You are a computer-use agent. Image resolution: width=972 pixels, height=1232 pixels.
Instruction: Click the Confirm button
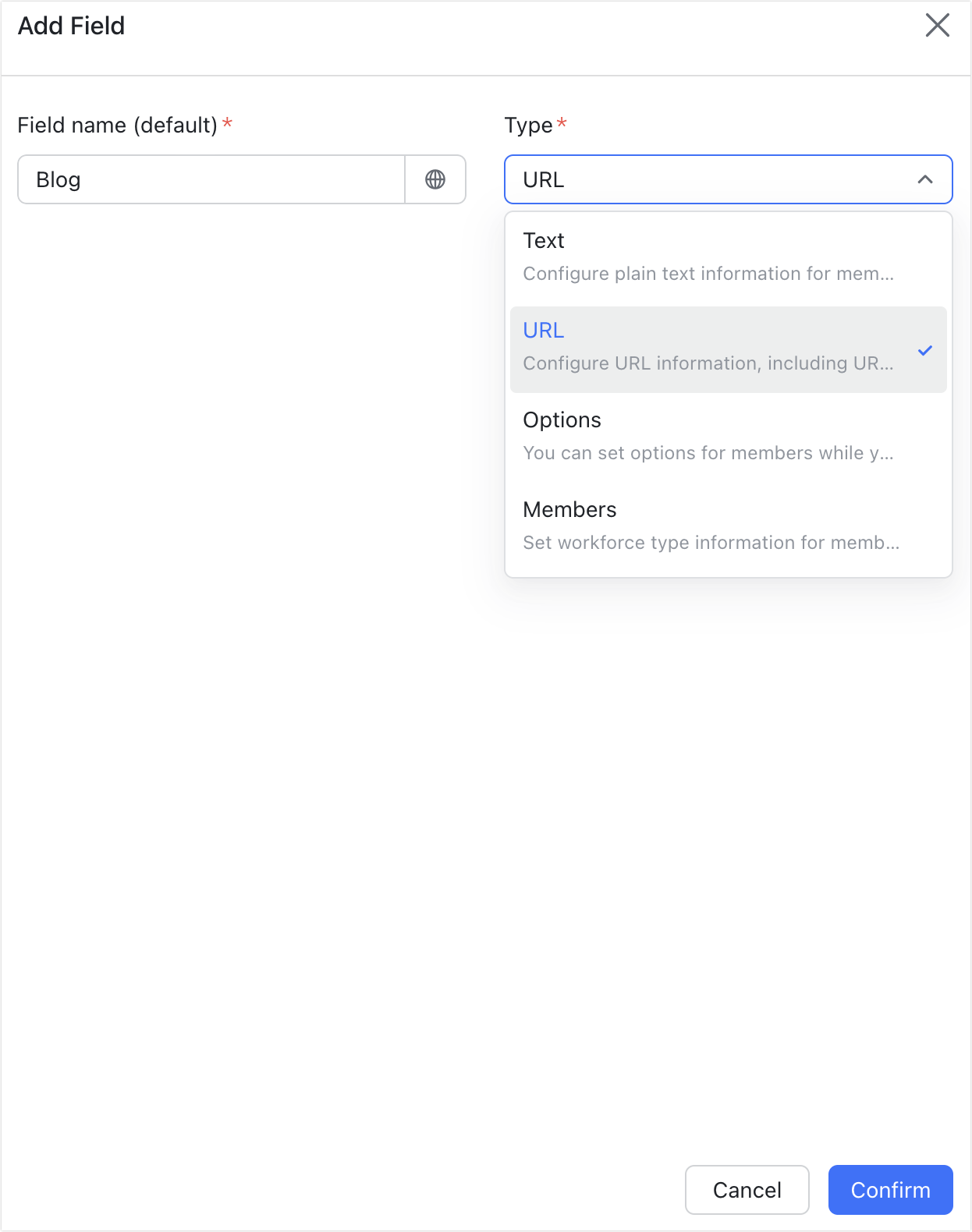pyautogui.click(x=890, y=1190)
